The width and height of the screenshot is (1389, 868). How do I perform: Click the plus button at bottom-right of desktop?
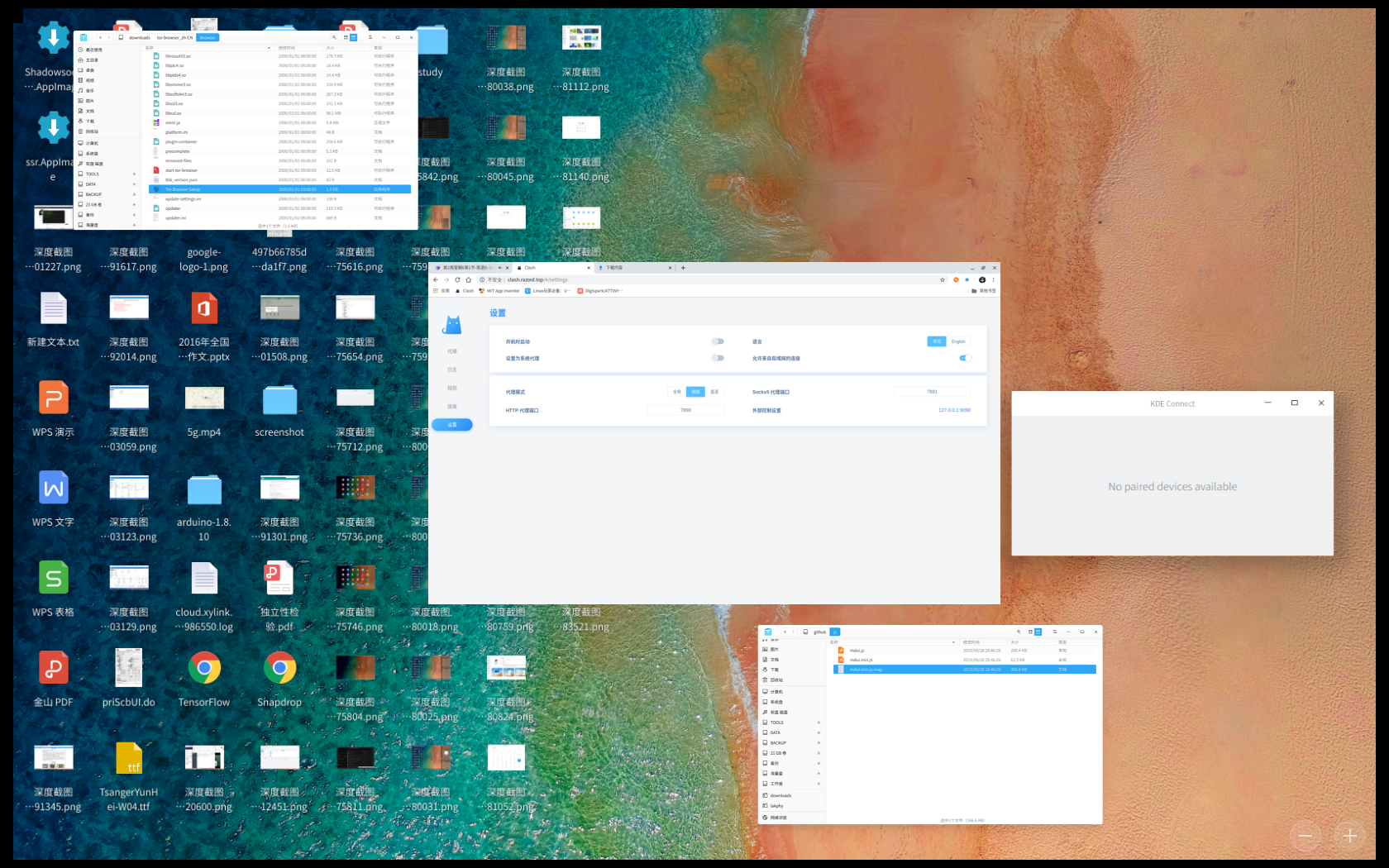[x=1349, y=836]
